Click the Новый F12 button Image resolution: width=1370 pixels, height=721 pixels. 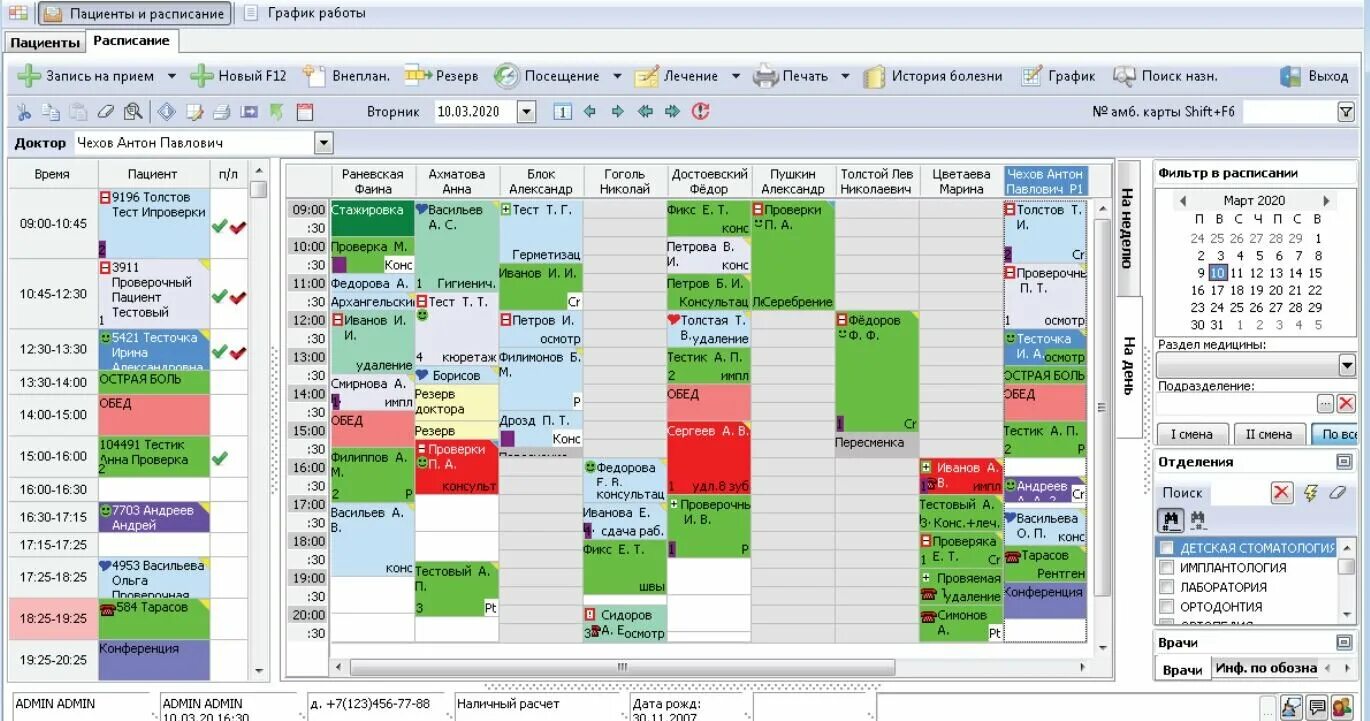pos(238,76)
